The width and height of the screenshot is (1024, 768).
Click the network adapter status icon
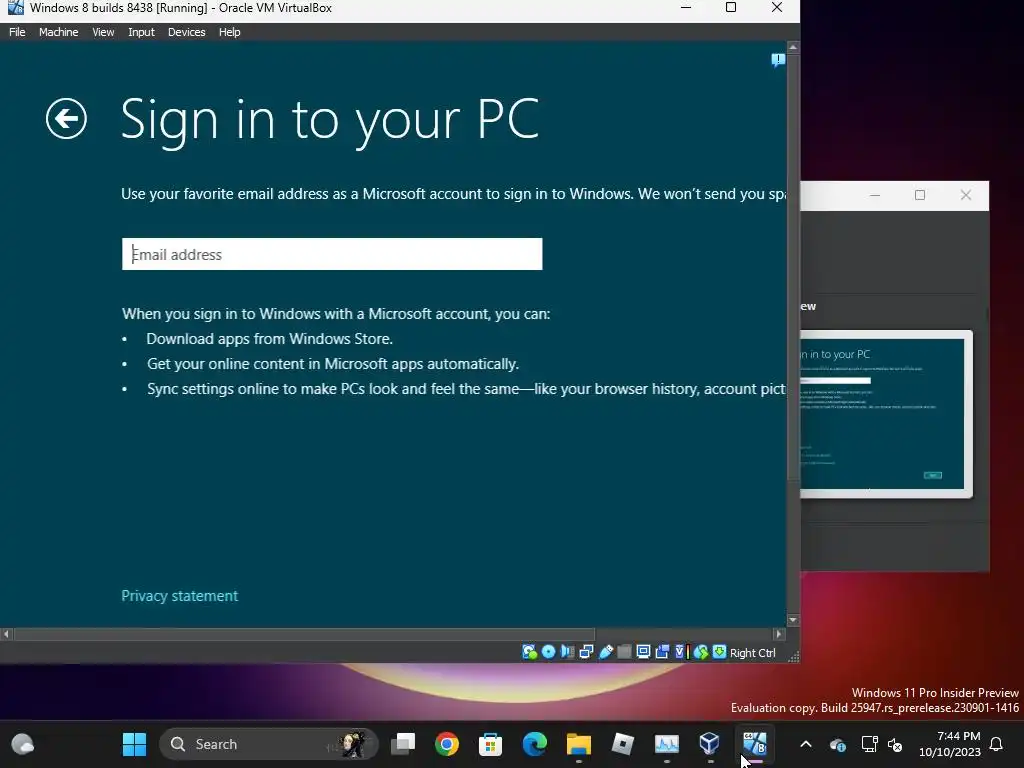586,652
